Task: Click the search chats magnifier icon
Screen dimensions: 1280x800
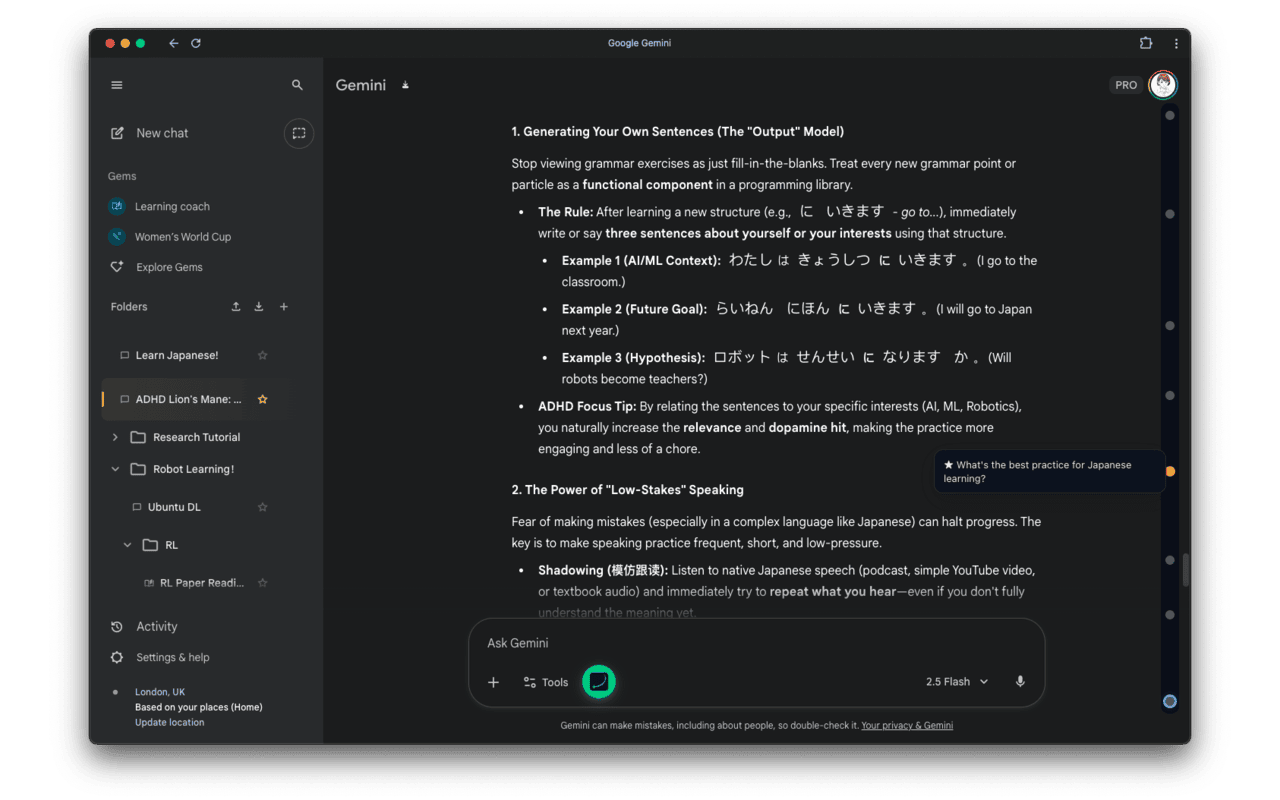Action: (x=297, y=85)
